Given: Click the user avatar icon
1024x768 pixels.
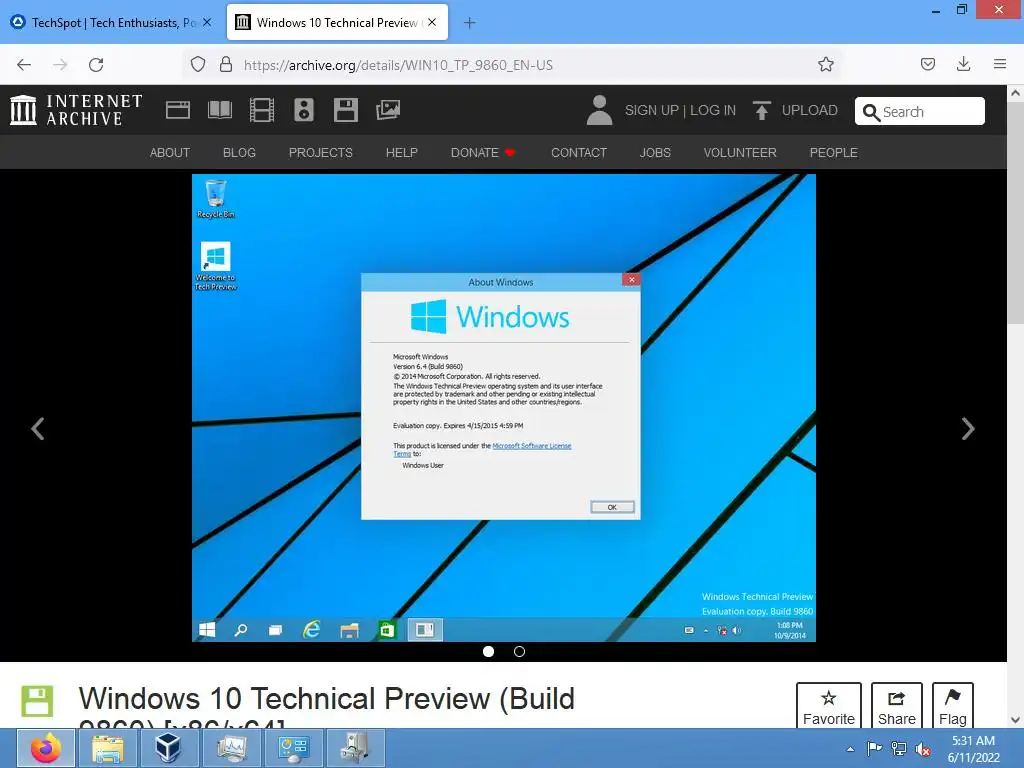Looking at the screenshot, I should tap(599, 110).
